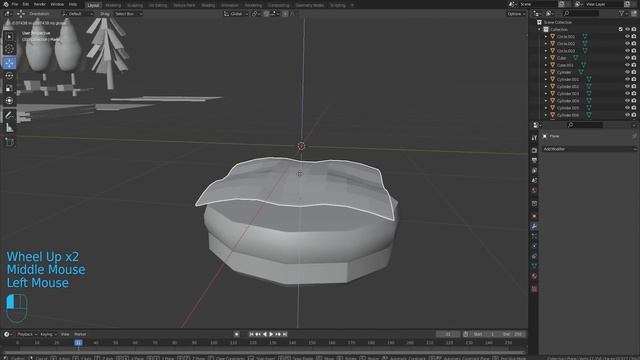
Task: Open the 3D viewport editor type icon
Action: coord(7,13)
